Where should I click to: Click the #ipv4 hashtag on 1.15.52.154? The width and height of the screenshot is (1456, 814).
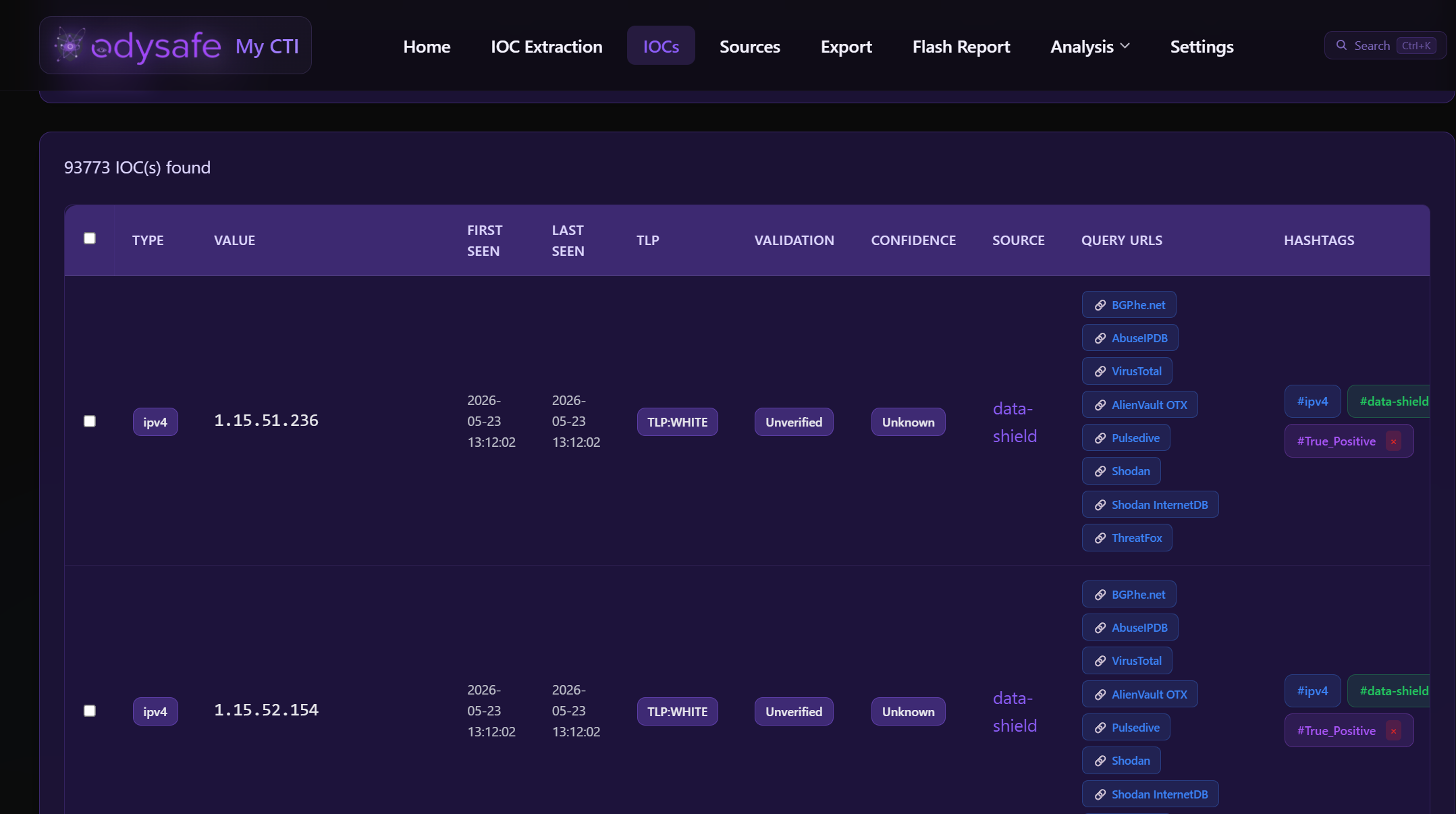point(1312,691)
